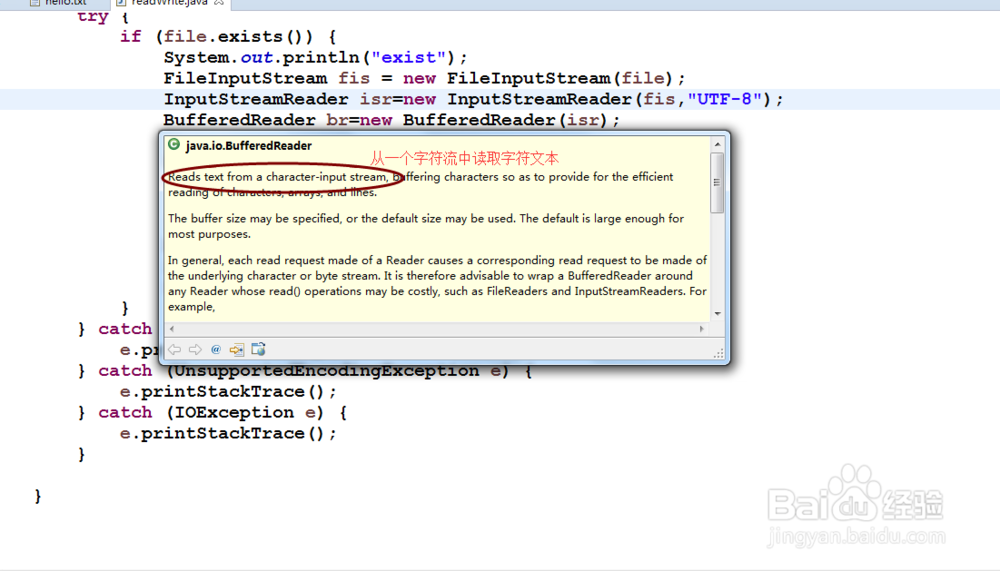Open Attached Javadoc in browser icon
The image size is (1000, 571).
(x=258, y=349)
